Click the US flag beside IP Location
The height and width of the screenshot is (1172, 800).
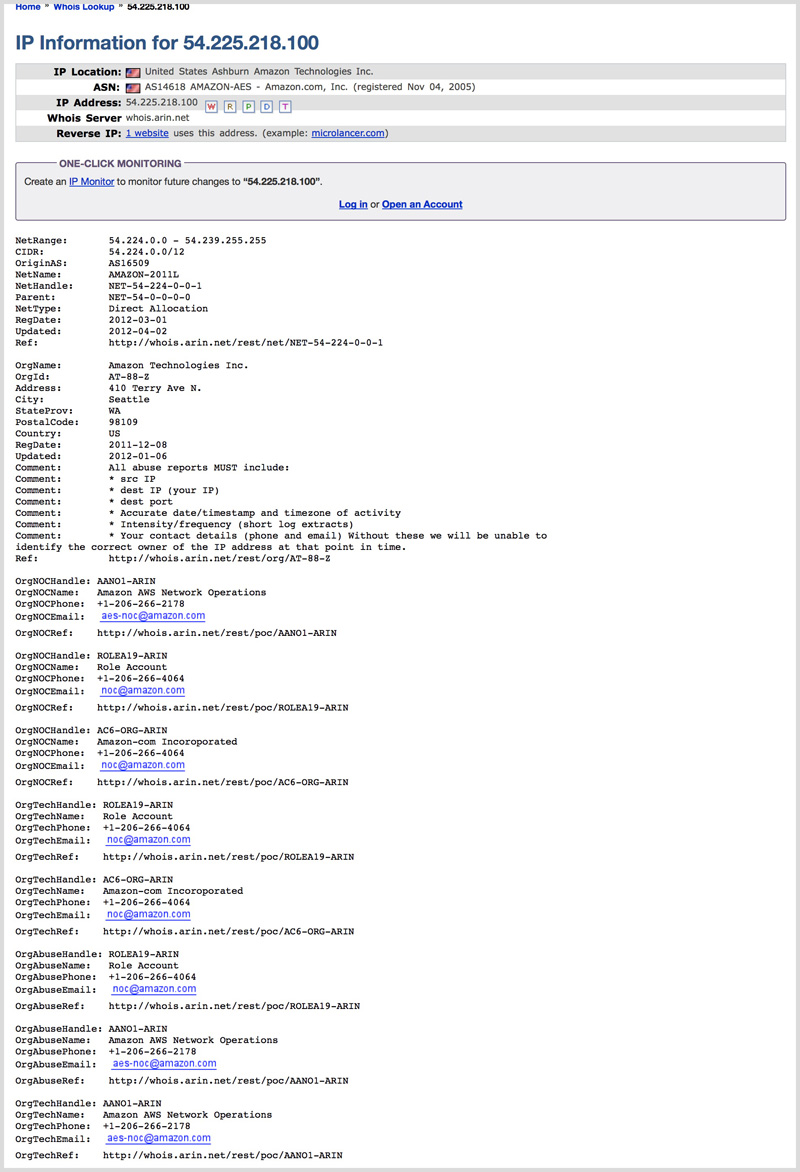[133, 73]
